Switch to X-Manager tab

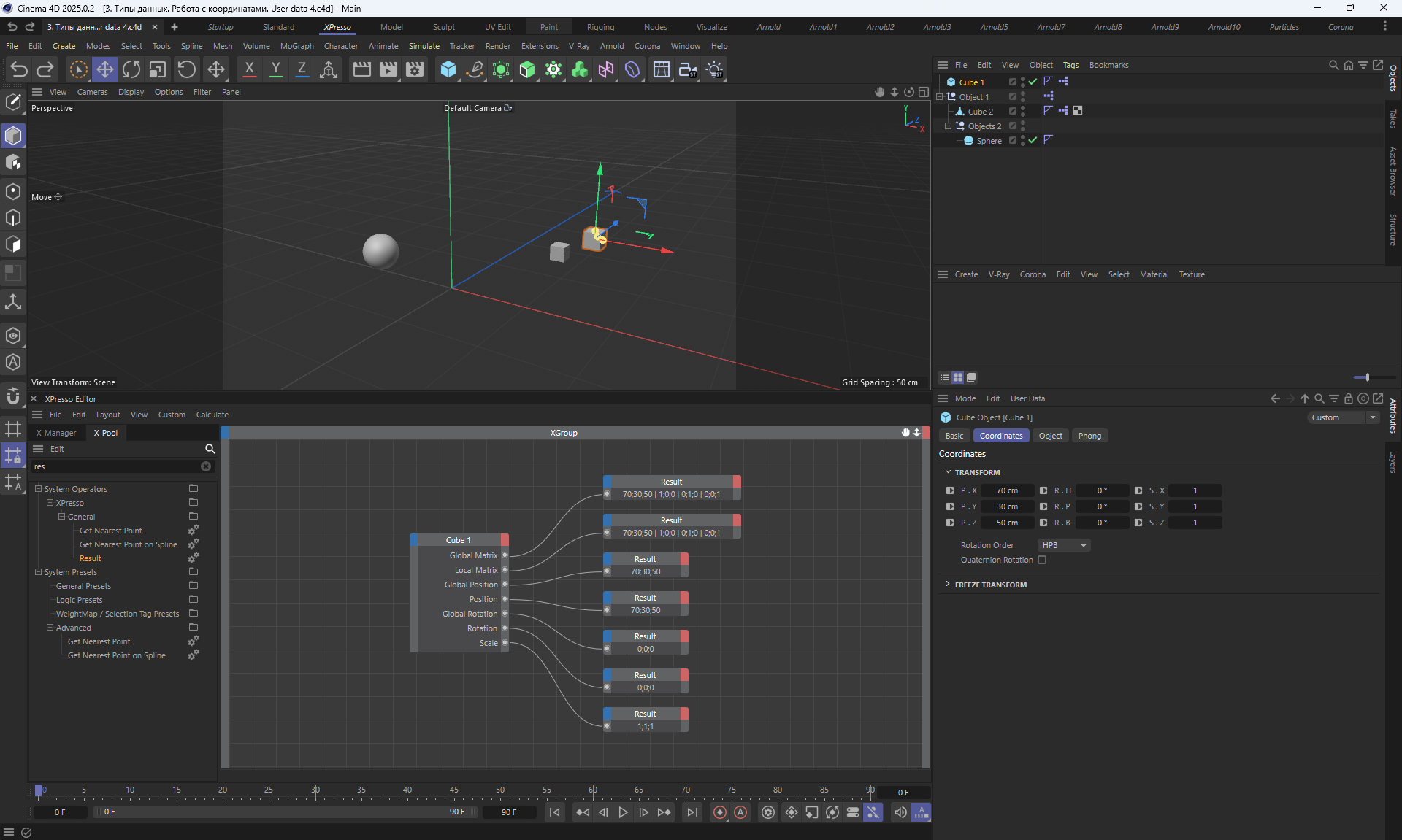(56, 433)
